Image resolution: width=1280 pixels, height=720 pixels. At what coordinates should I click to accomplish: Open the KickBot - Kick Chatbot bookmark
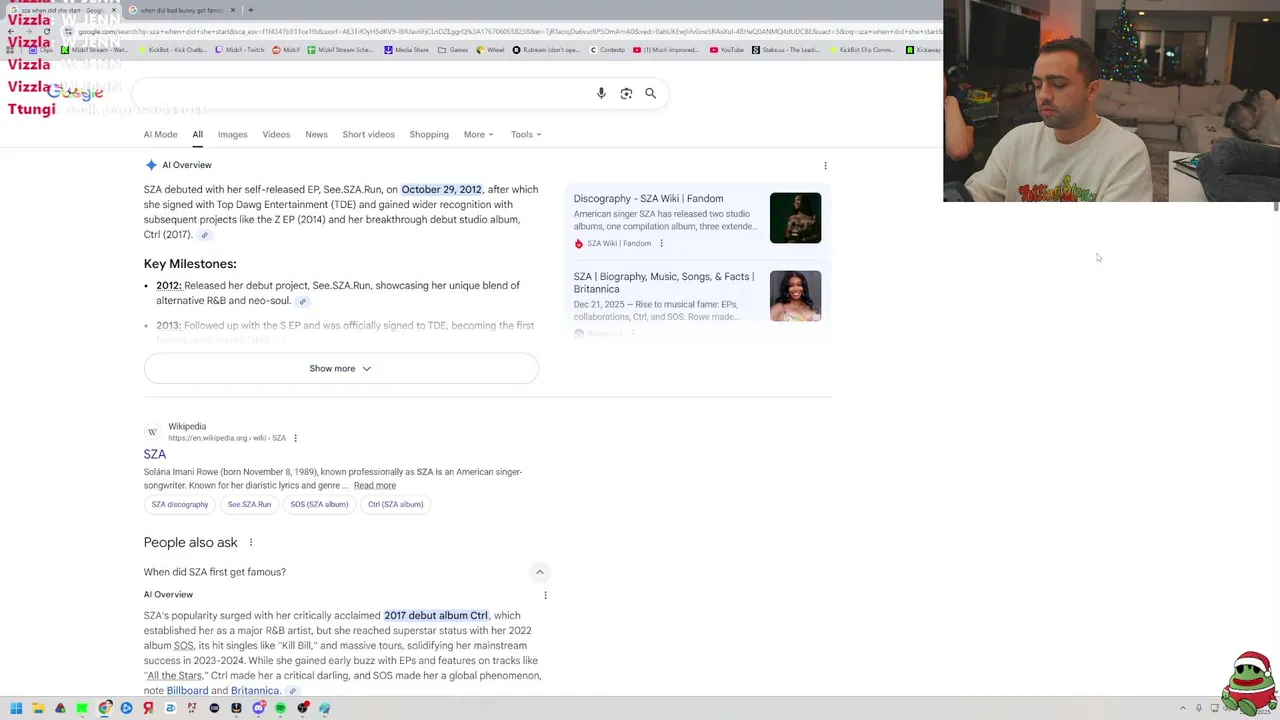171,50
